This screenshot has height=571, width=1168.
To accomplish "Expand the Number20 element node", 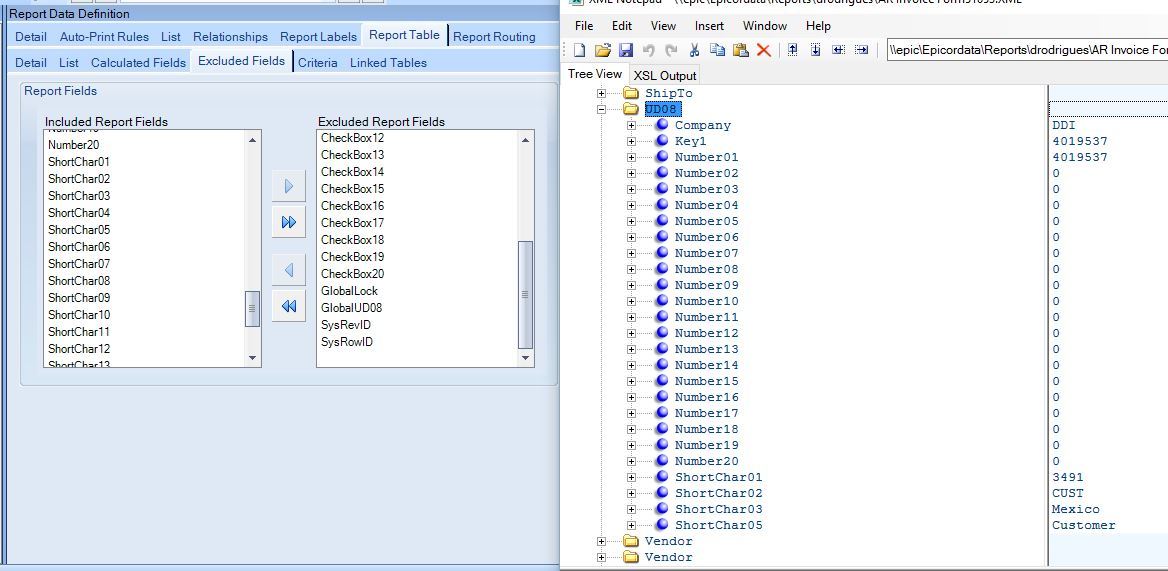I will pos(632,461).
